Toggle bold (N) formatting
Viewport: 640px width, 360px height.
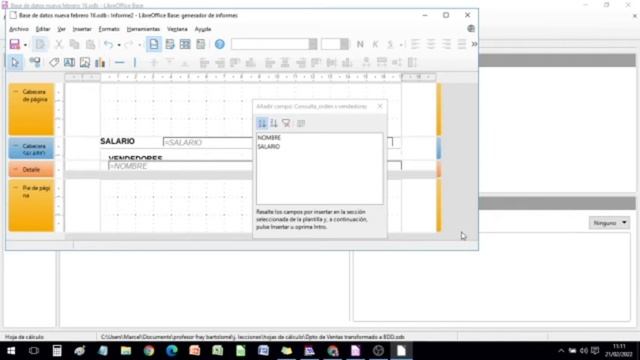[x=360, y=44]
